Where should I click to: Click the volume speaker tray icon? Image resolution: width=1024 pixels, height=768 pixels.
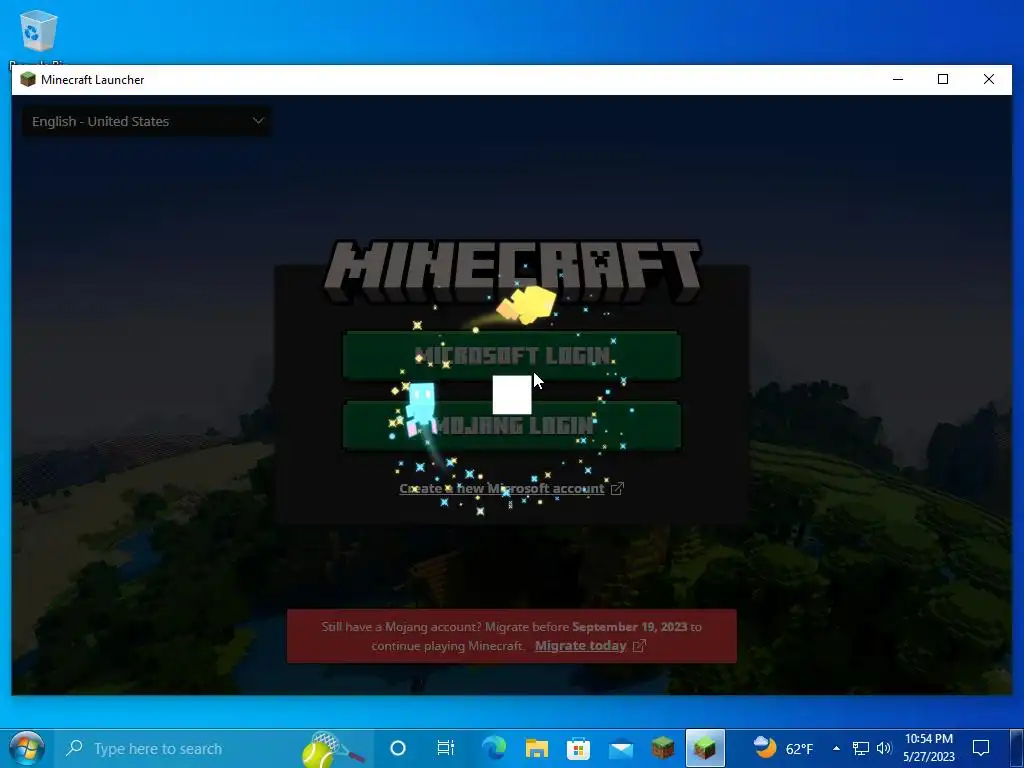(884, 748)
